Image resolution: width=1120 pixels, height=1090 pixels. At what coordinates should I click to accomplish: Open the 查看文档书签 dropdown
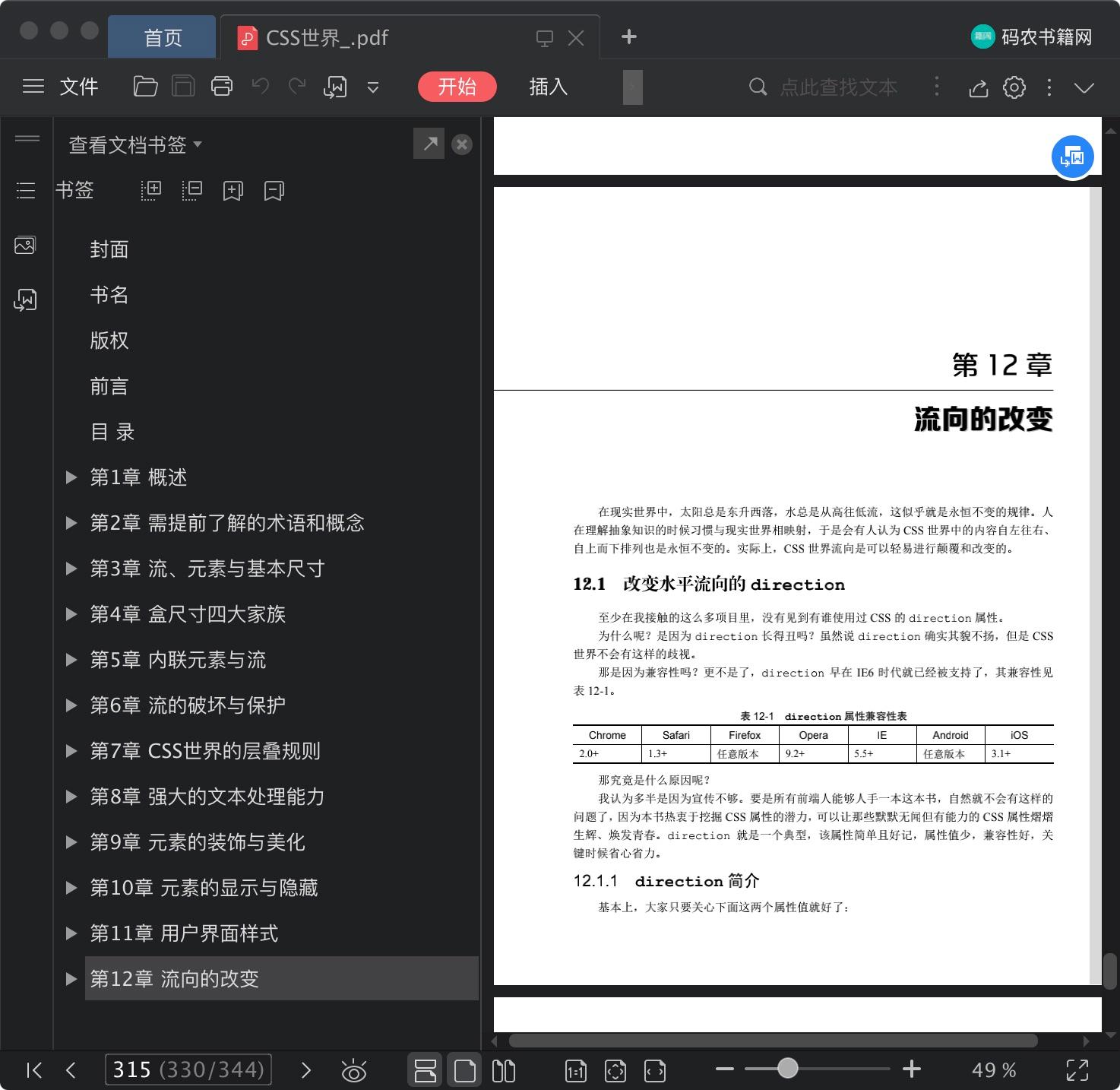(x=135, y=144)
